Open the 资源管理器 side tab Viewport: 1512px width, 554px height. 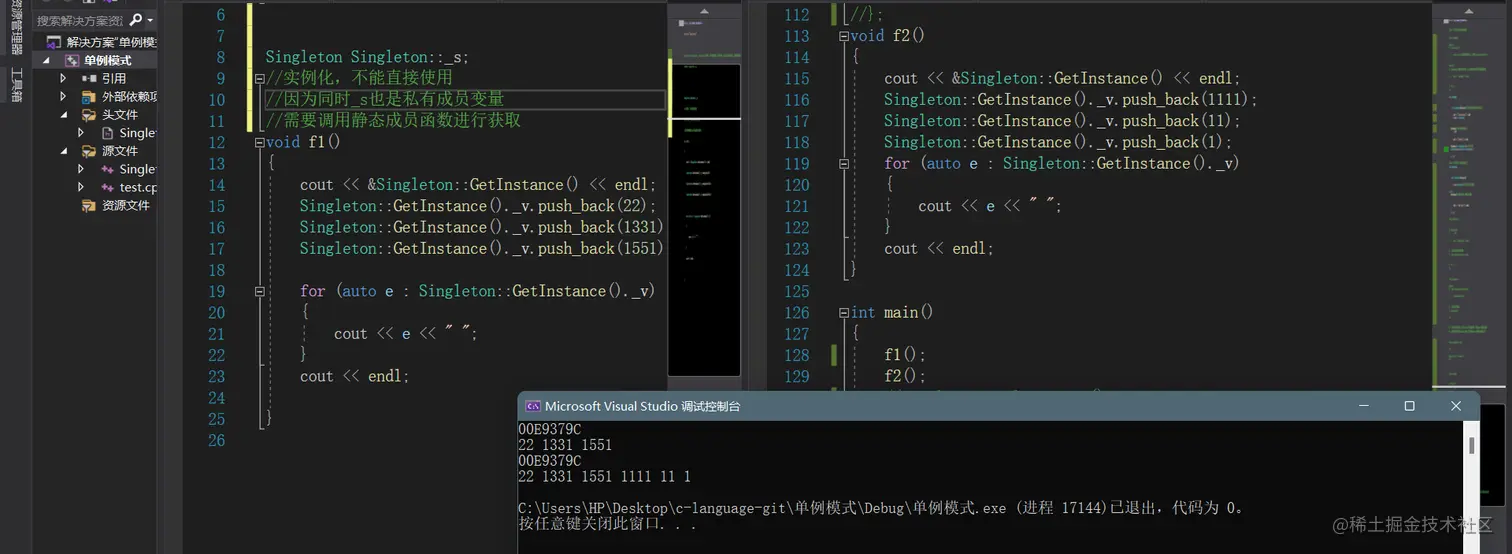point(15,28)
